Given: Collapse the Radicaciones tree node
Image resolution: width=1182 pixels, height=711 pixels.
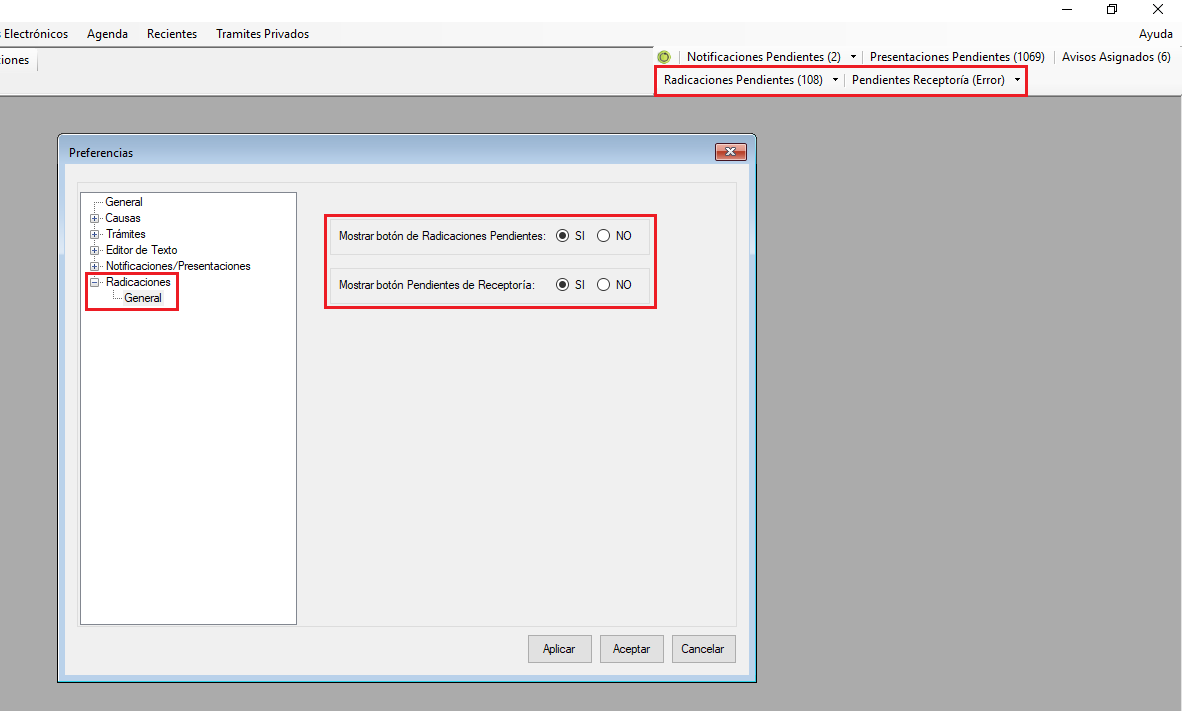Looking at the screenshot, I should coord(95,282).
